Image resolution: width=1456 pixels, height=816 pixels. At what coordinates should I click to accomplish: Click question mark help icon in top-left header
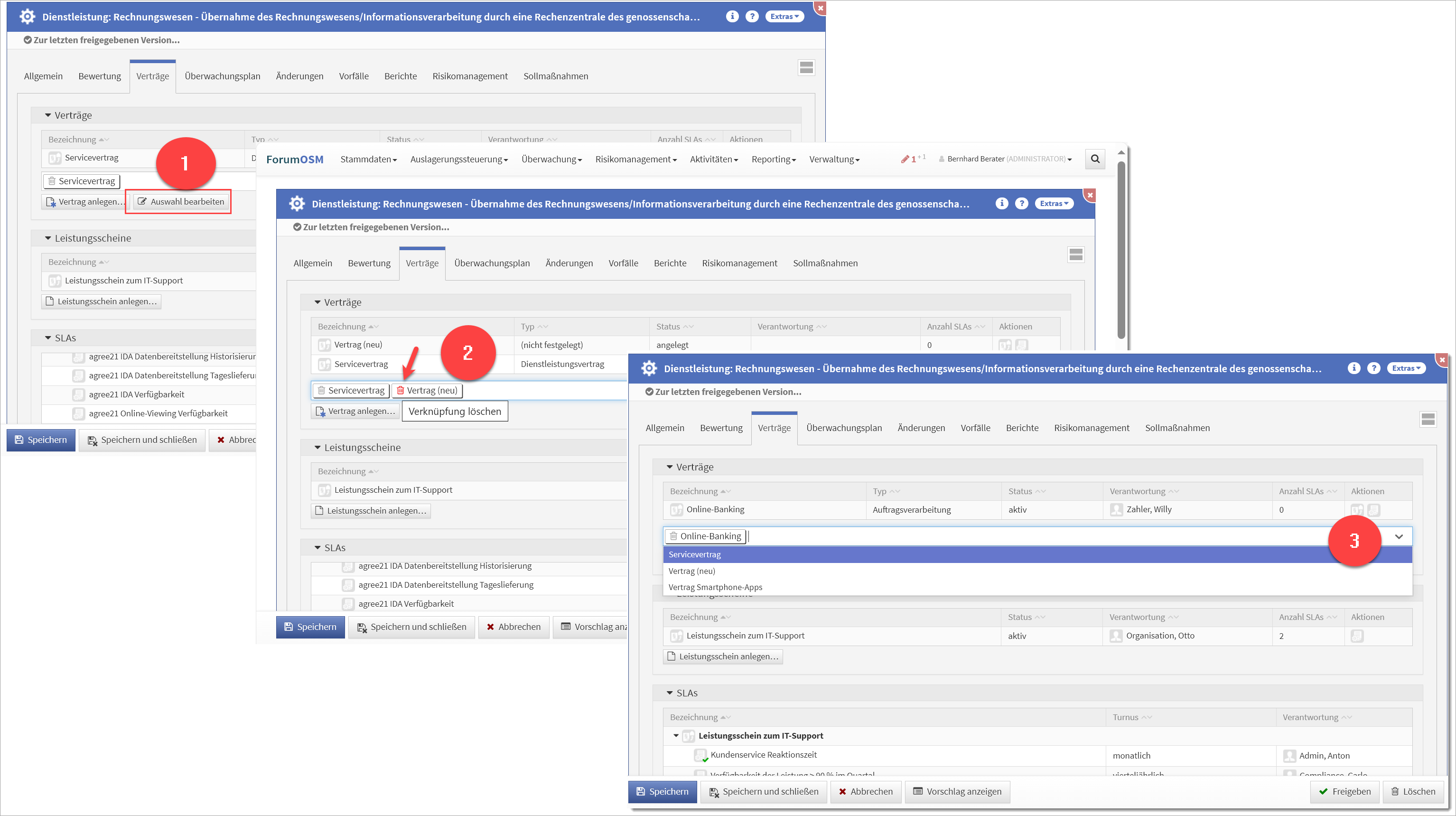coord(752,17)
